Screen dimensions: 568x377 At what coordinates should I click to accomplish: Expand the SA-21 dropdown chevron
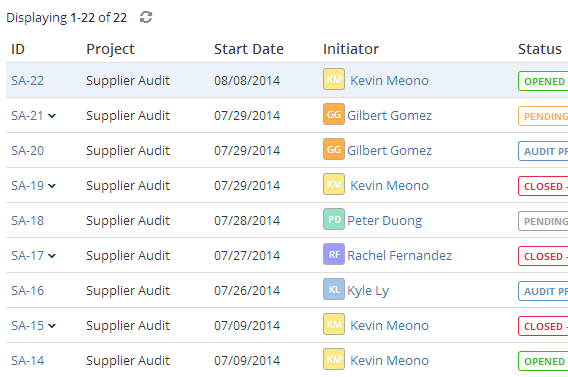(x=52, y=116)
